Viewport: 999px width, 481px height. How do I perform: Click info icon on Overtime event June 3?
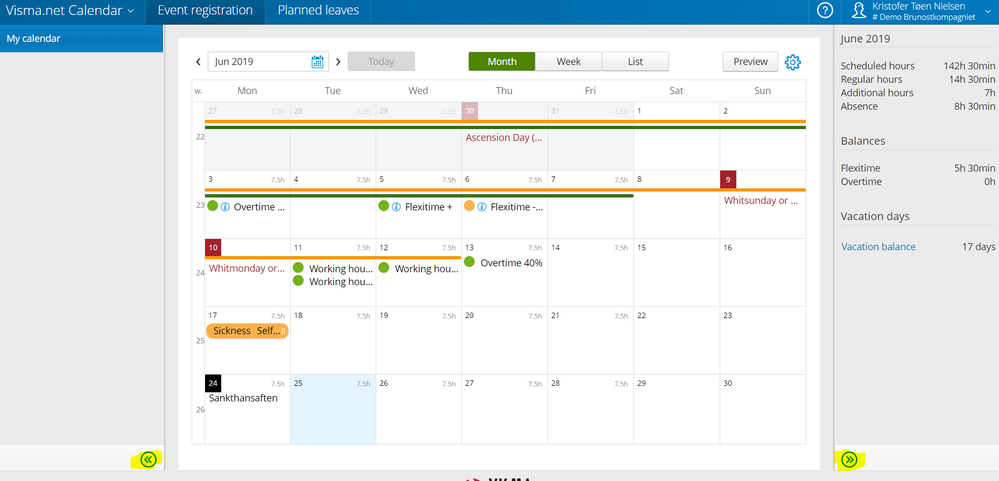click(225, 206)
